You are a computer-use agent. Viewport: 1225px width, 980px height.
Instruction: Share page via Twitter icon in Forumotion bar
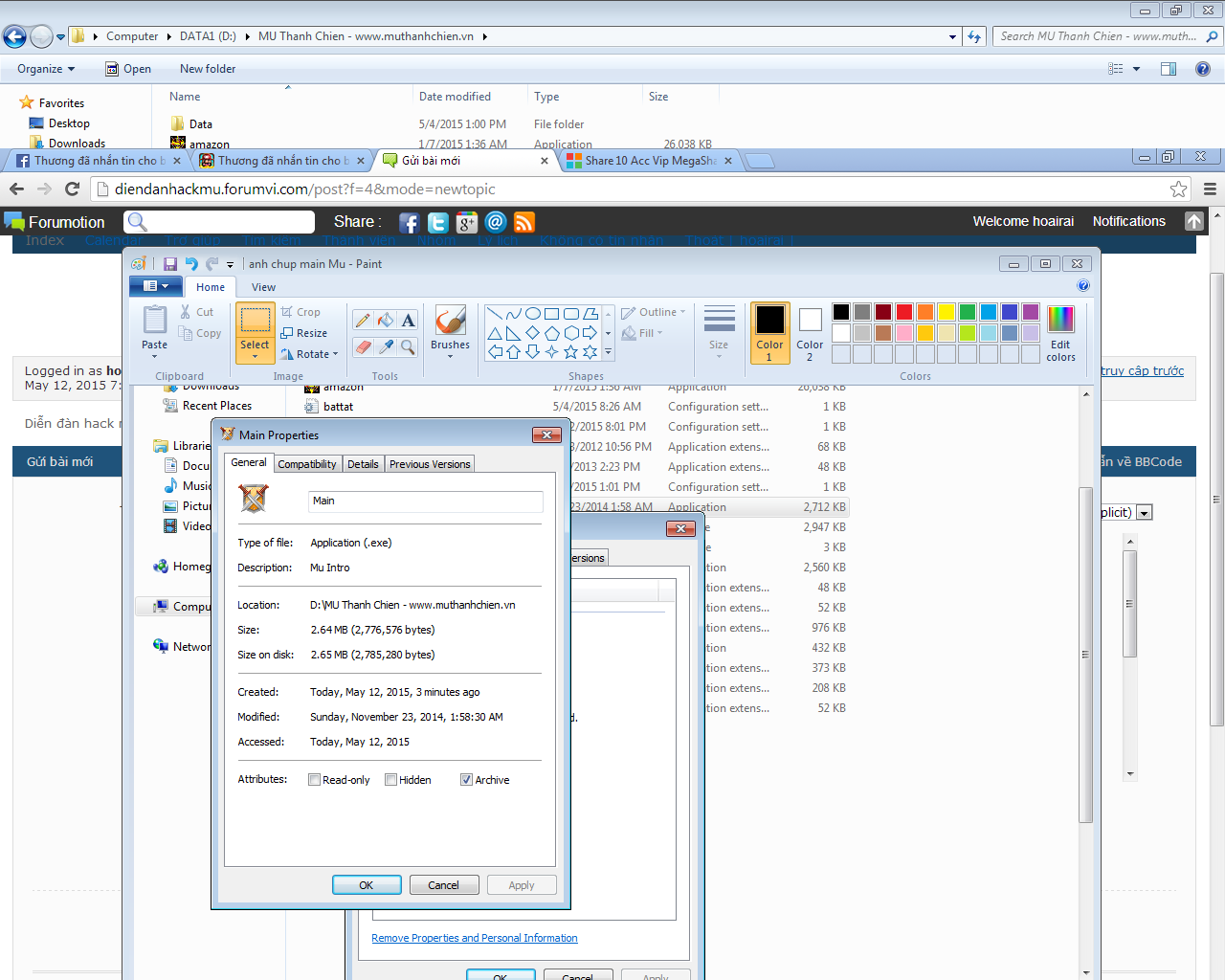coord(437,223)
